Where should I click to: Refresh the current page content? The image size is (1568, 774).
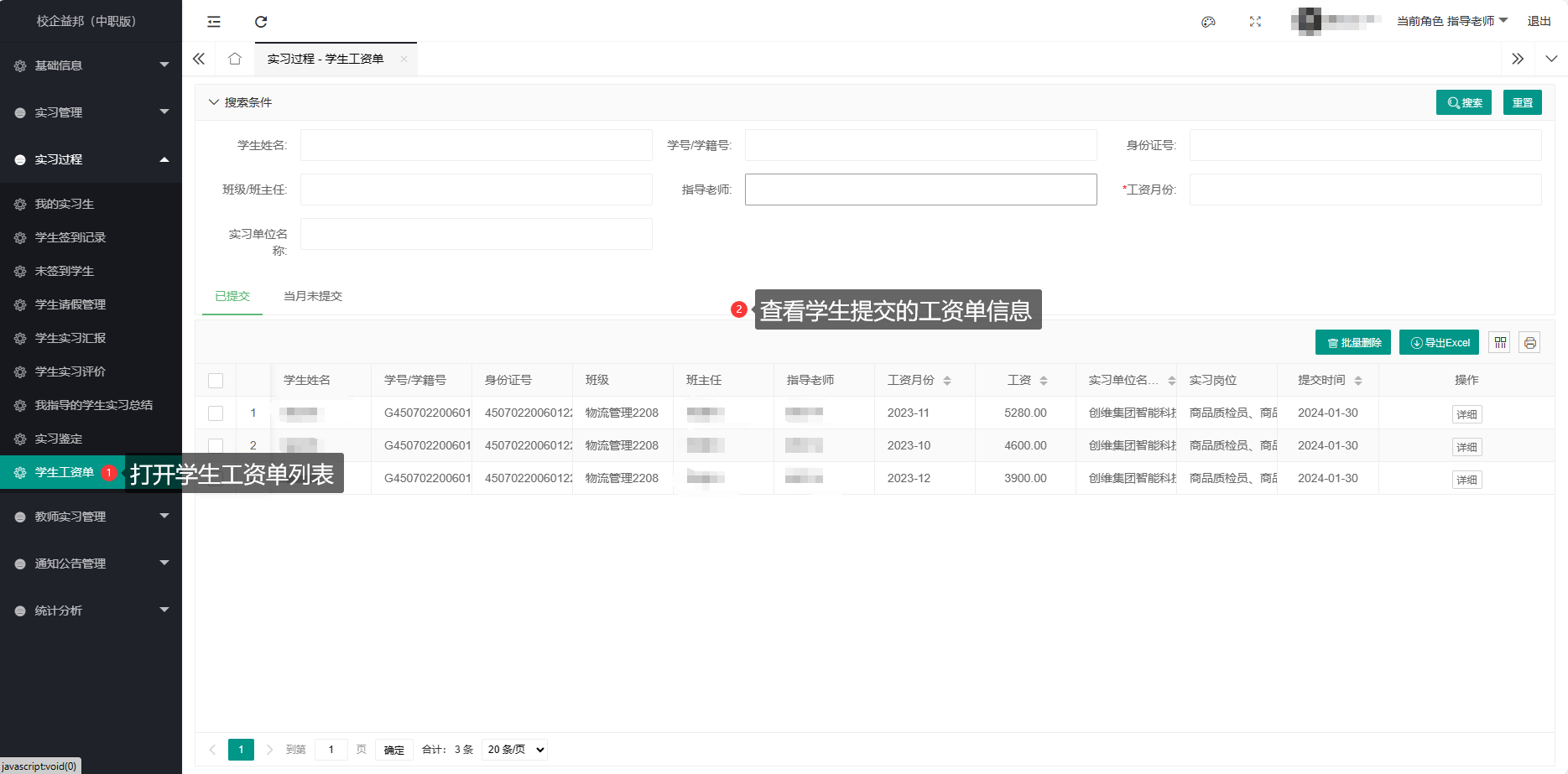tap(261, 21)
